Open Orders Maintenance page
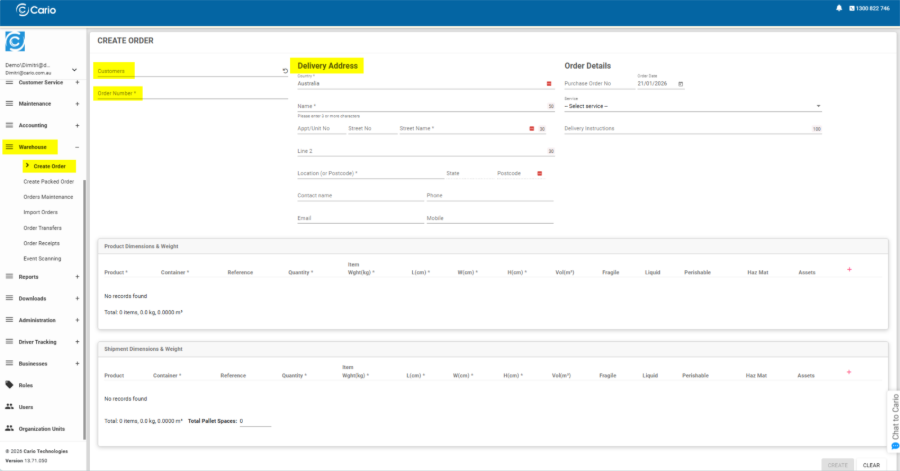The image size is (900, 471). pos(48,197)
